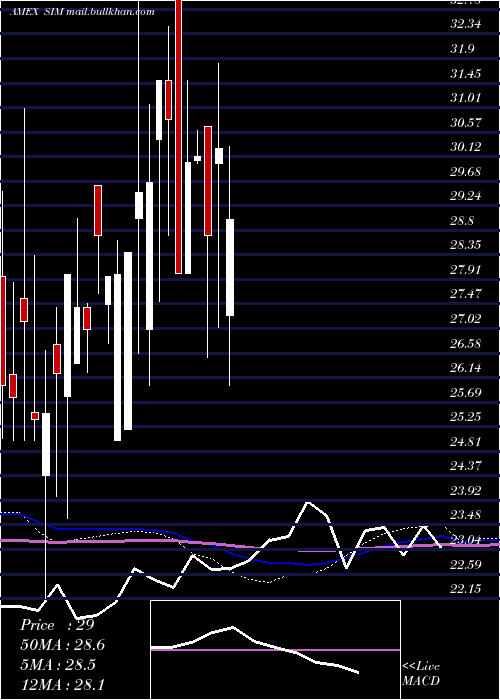
Task: Click the 50MA : 28.6 readout
Action: 62,645
